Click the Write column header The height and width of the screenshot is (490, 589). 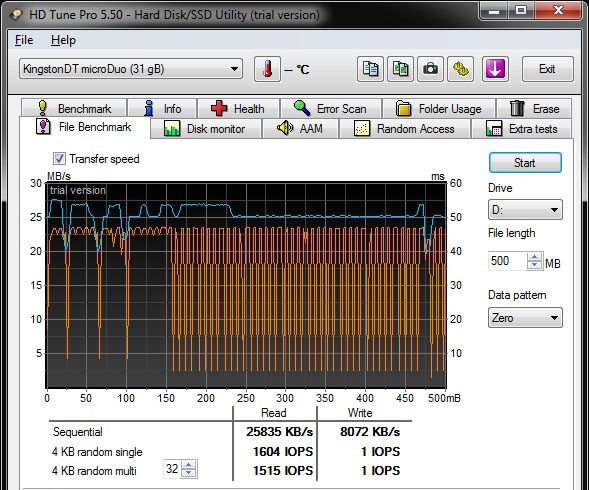pos(360,413)
